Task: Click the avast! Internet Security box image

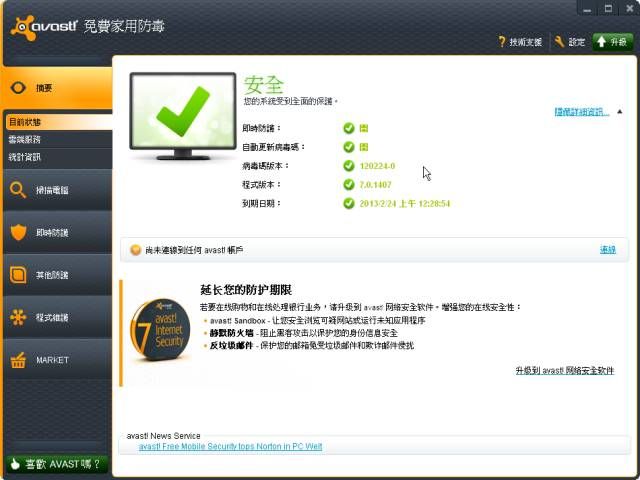Action: point(160,335)
